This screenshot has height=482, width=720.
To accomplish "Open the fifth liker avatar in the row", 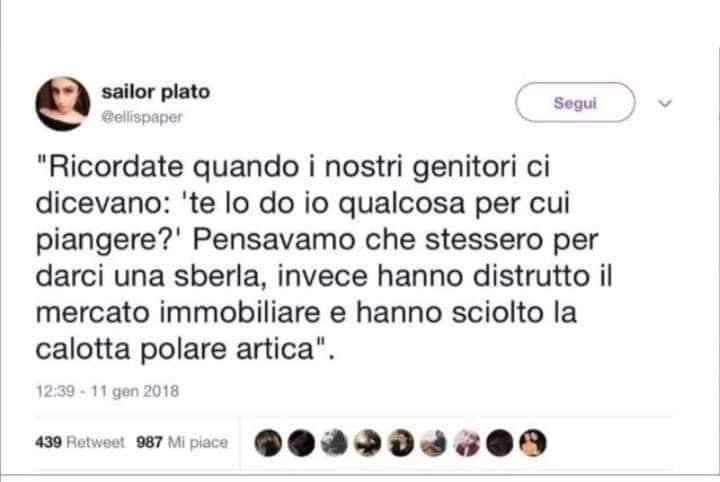I will [400, 443].
